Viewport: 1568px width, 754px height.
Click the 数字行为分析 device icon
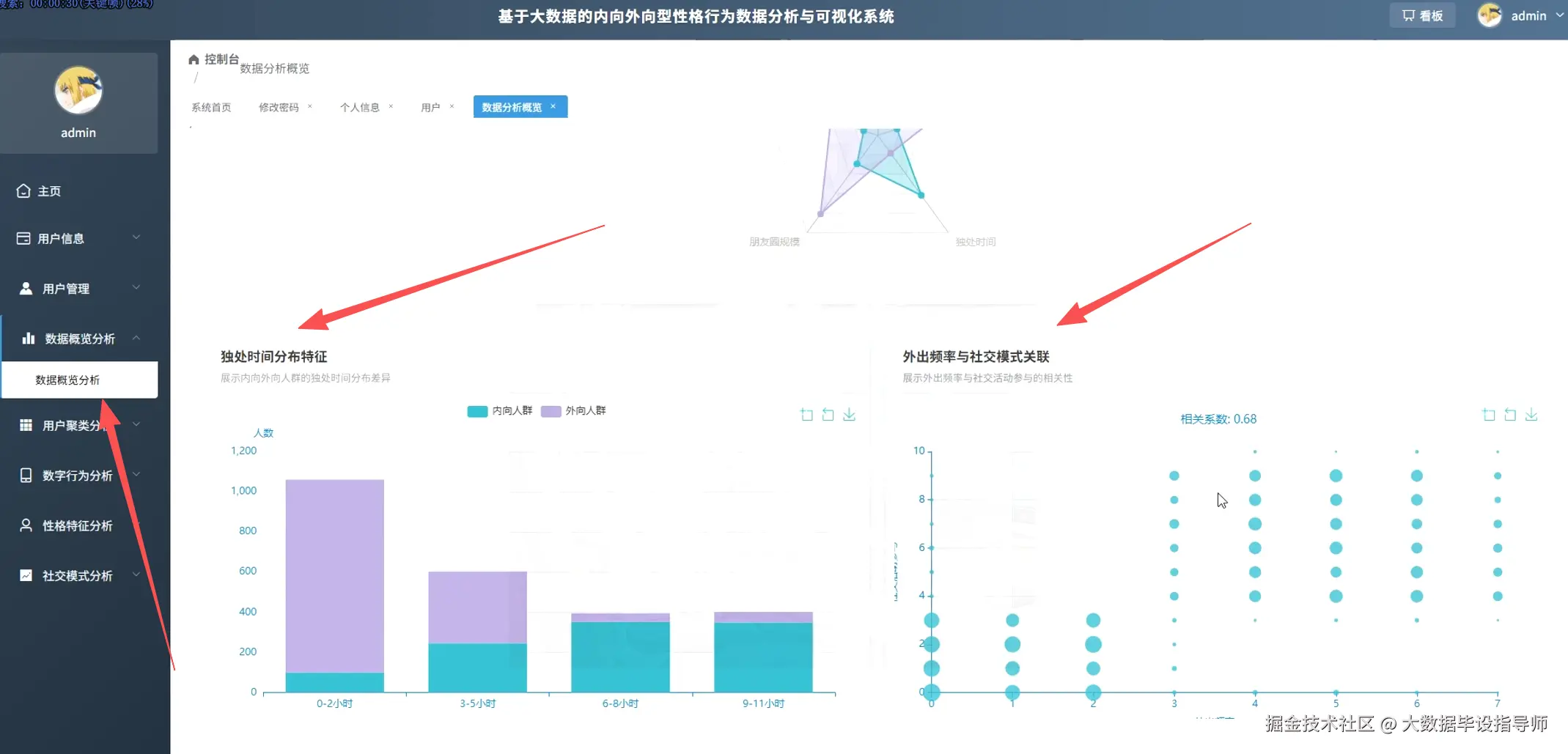[24, 475]
